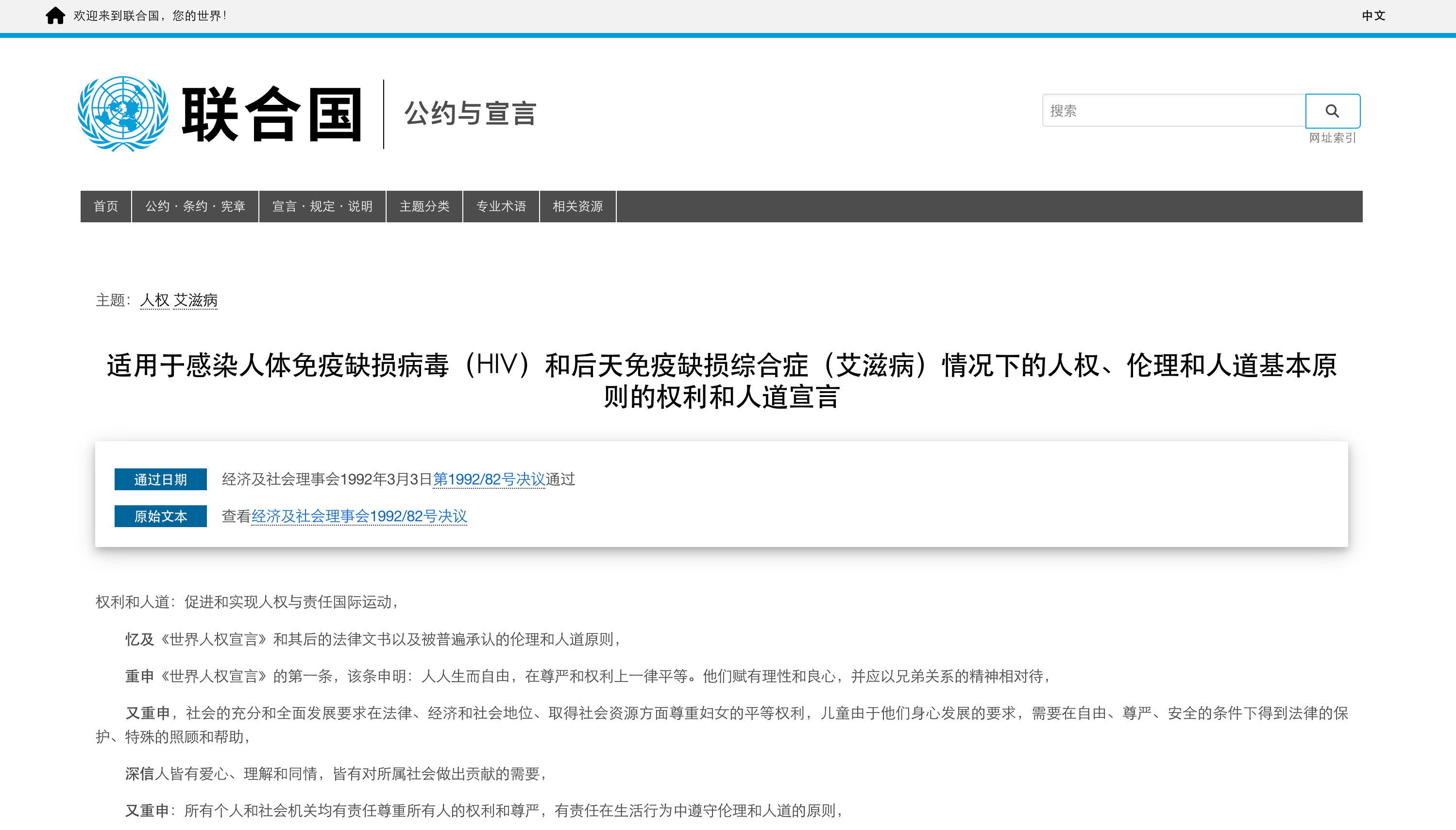Go to 主题分类 in navigation bar
Screen dimensions: 1456x830
[x=424, y=206]
